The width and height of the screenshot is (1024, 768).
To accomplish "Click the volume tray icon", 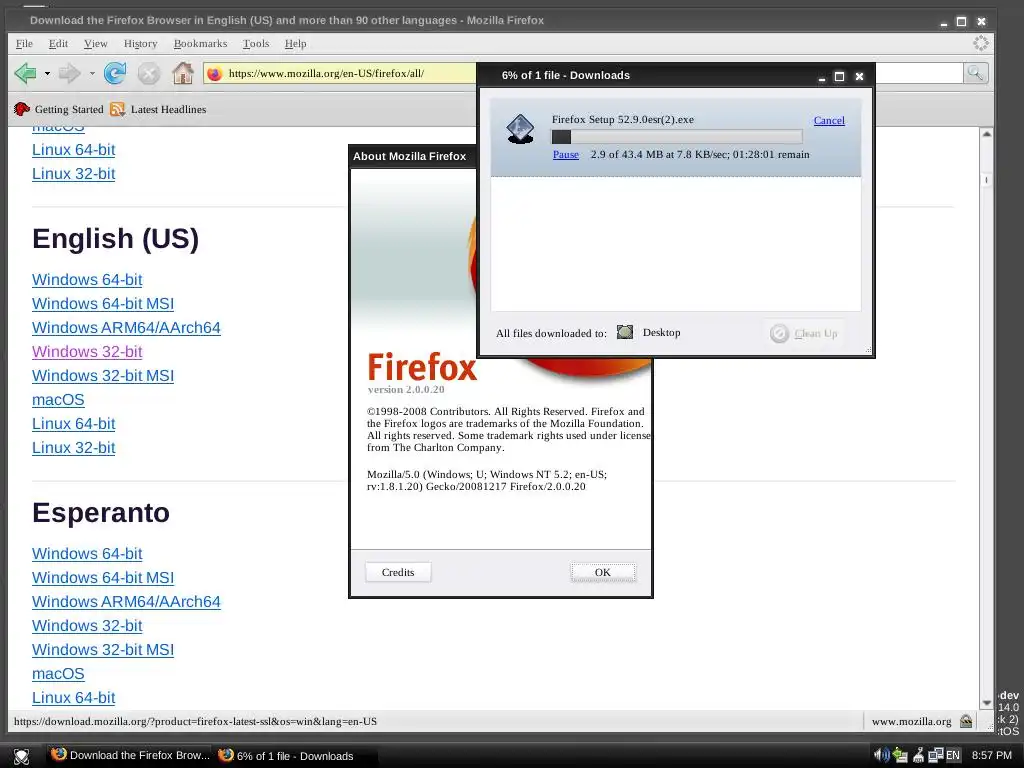I will point(882,755).
